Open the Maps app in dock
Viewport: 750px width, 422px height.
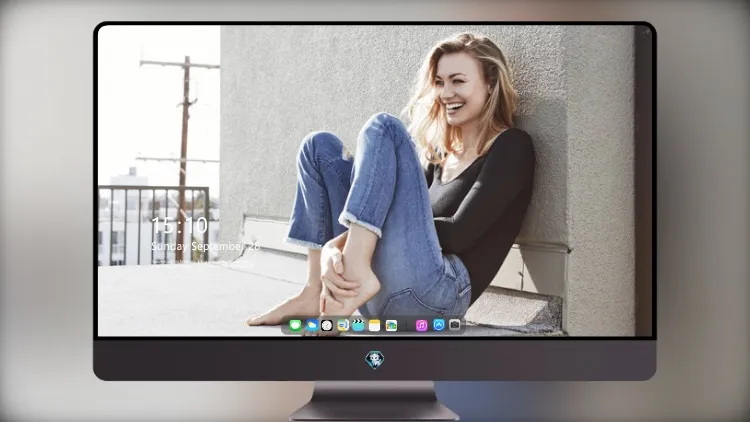tap(343, 325)
